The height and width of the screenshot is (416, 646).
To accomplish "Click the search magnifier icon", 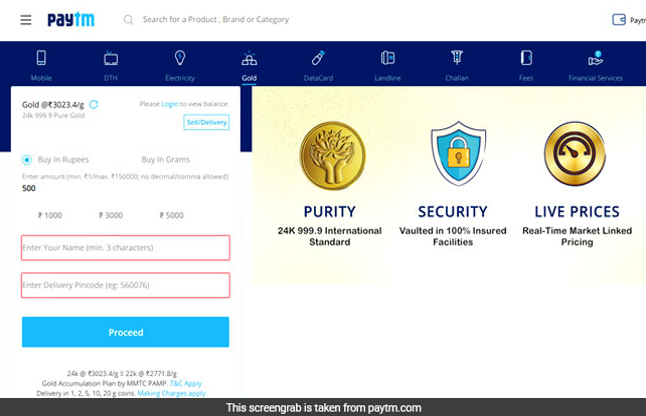I will 128,20.
